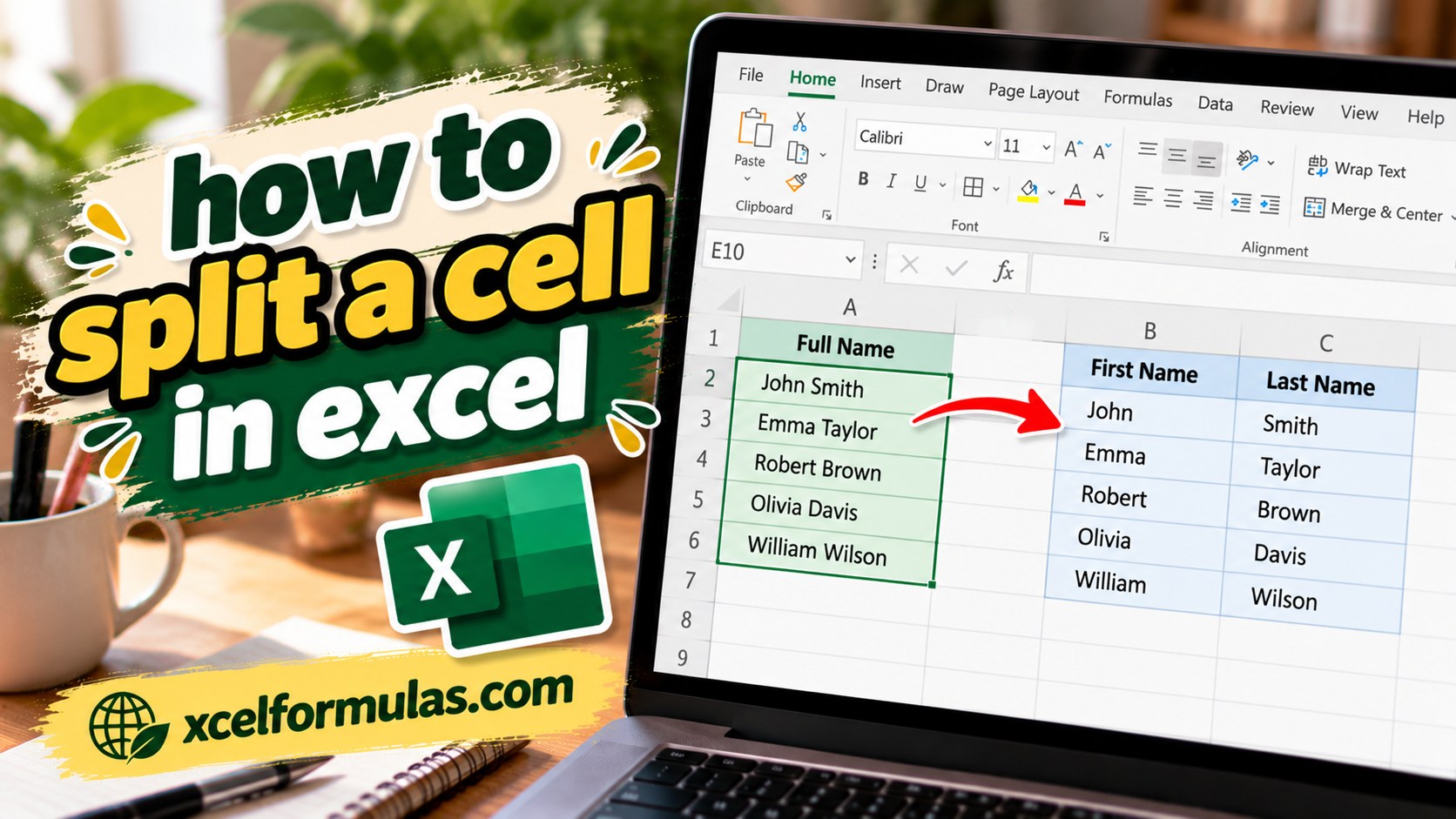
Task: Select cell containing Emma Taylor
Action: [x=838, y=426]
